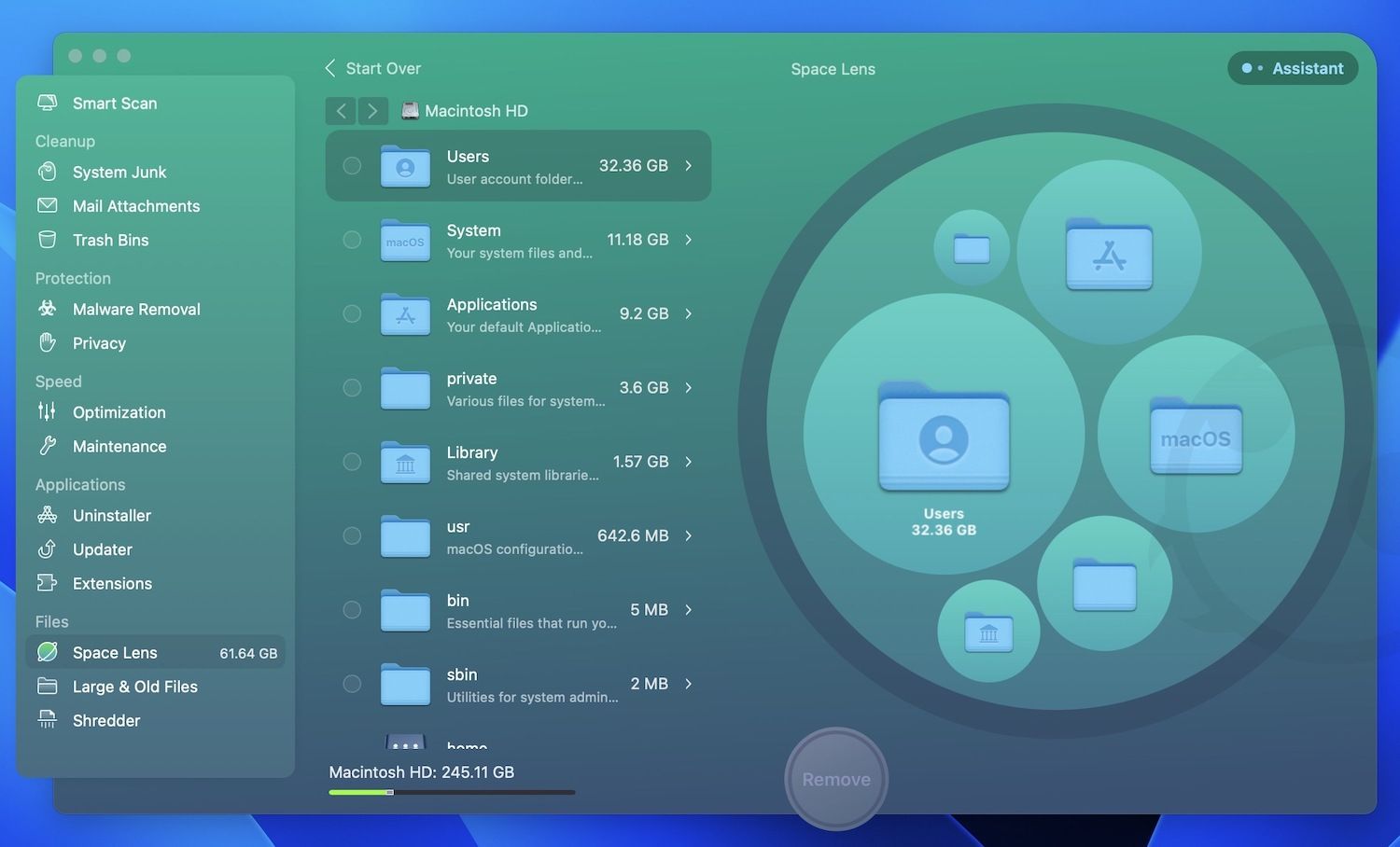Click the macOS bubble in the disk map
The height and width of the screenshot is (847, 1400).
1195,435
